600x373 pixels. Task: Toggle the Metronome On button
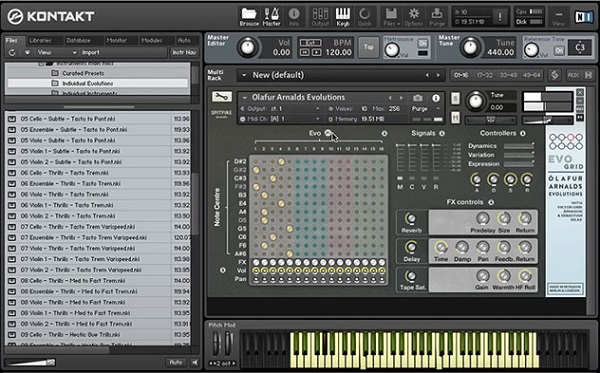[422, 43]
